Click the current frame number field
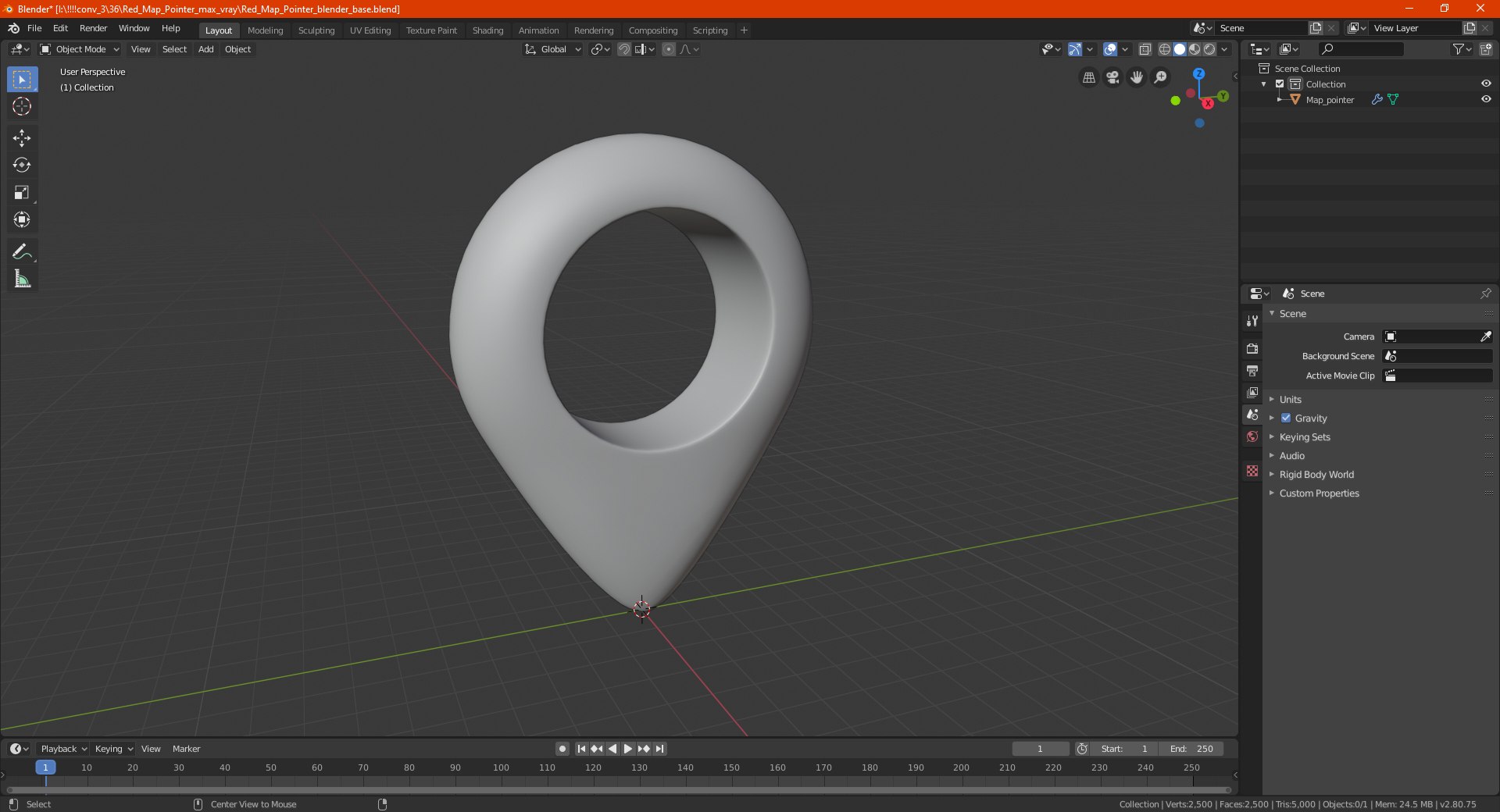Screen dimensions: 1500x812 [1040, 749]
